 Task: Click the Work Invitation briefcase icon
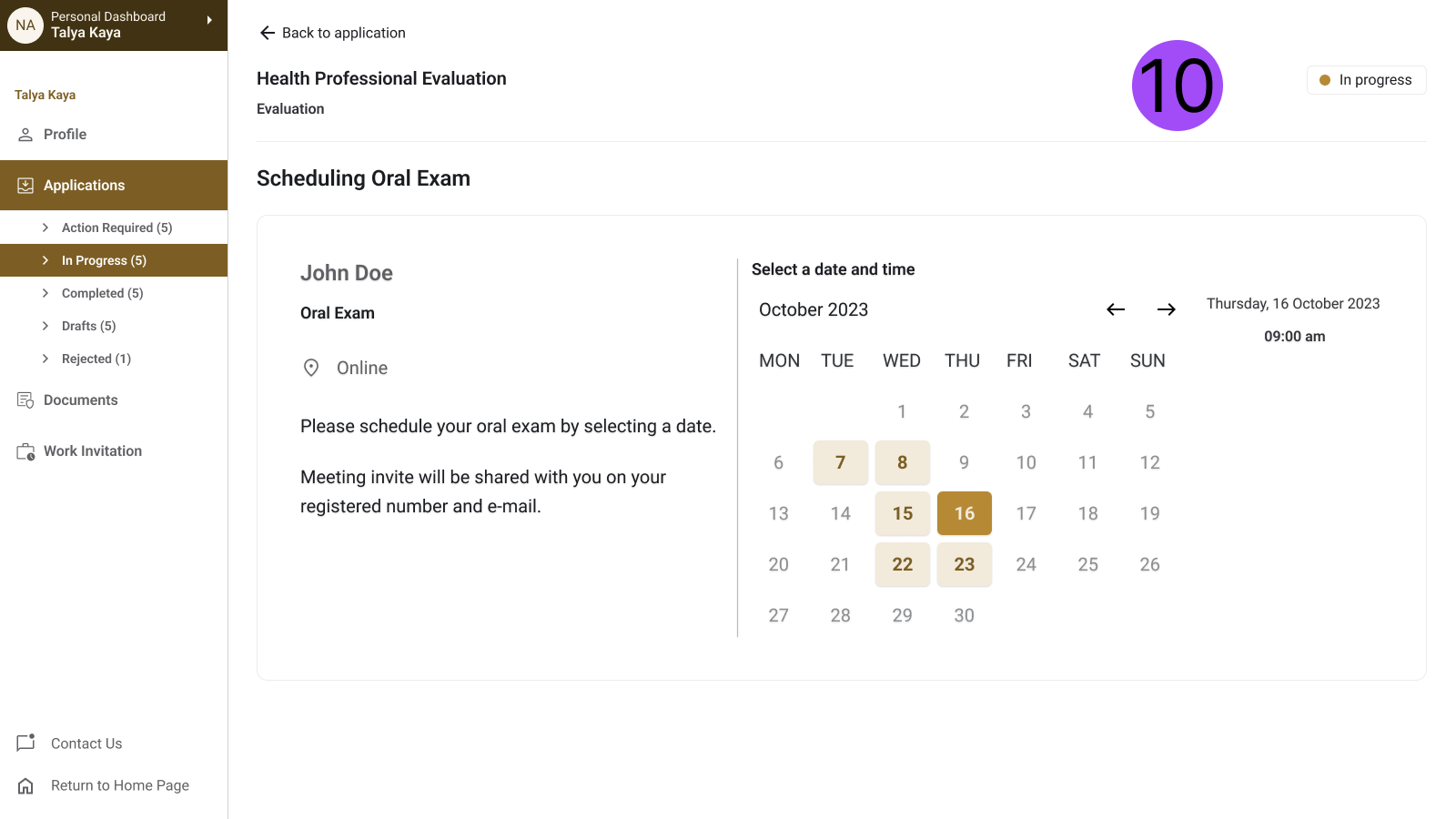point(25,451)
